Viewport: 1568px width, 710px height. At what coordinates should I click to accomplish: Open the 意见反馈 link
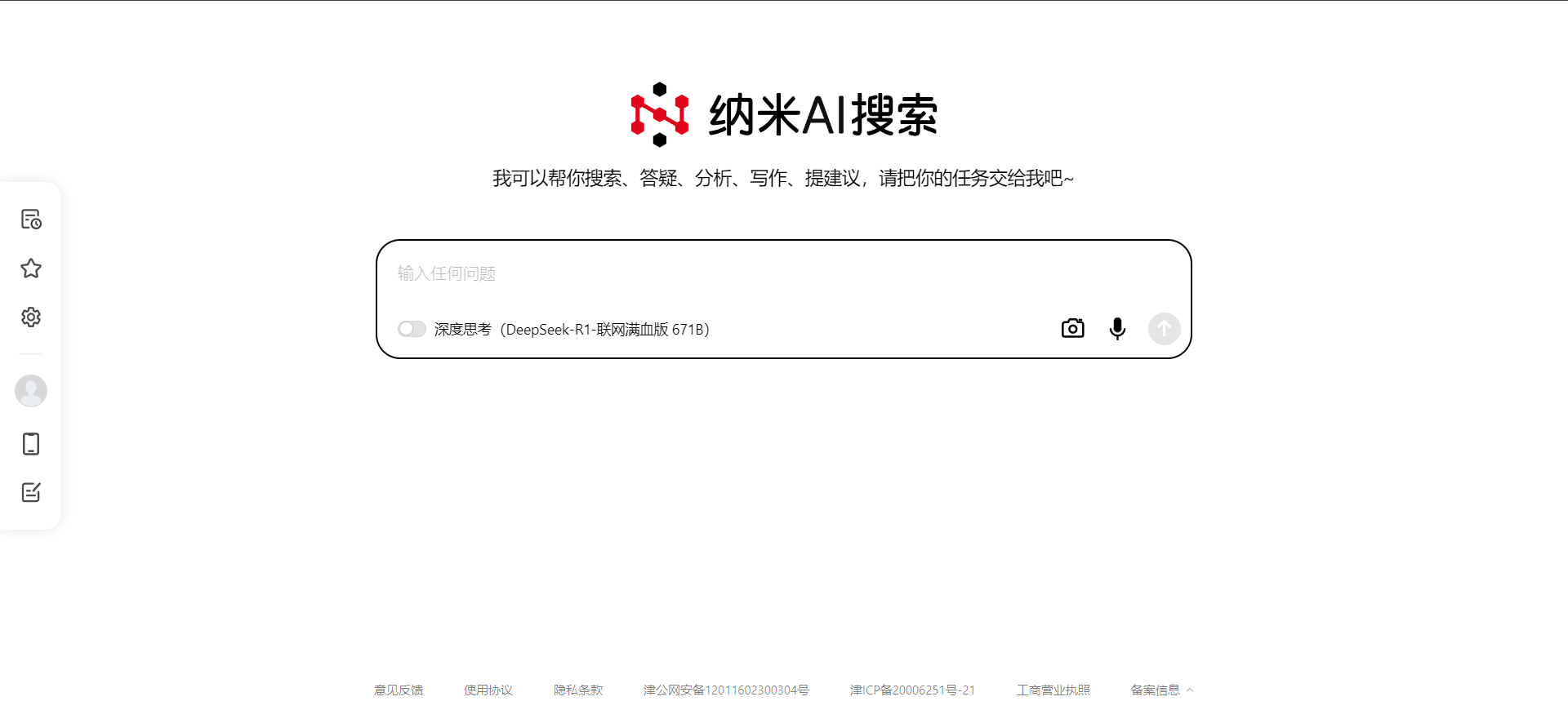tap(399, 690)
